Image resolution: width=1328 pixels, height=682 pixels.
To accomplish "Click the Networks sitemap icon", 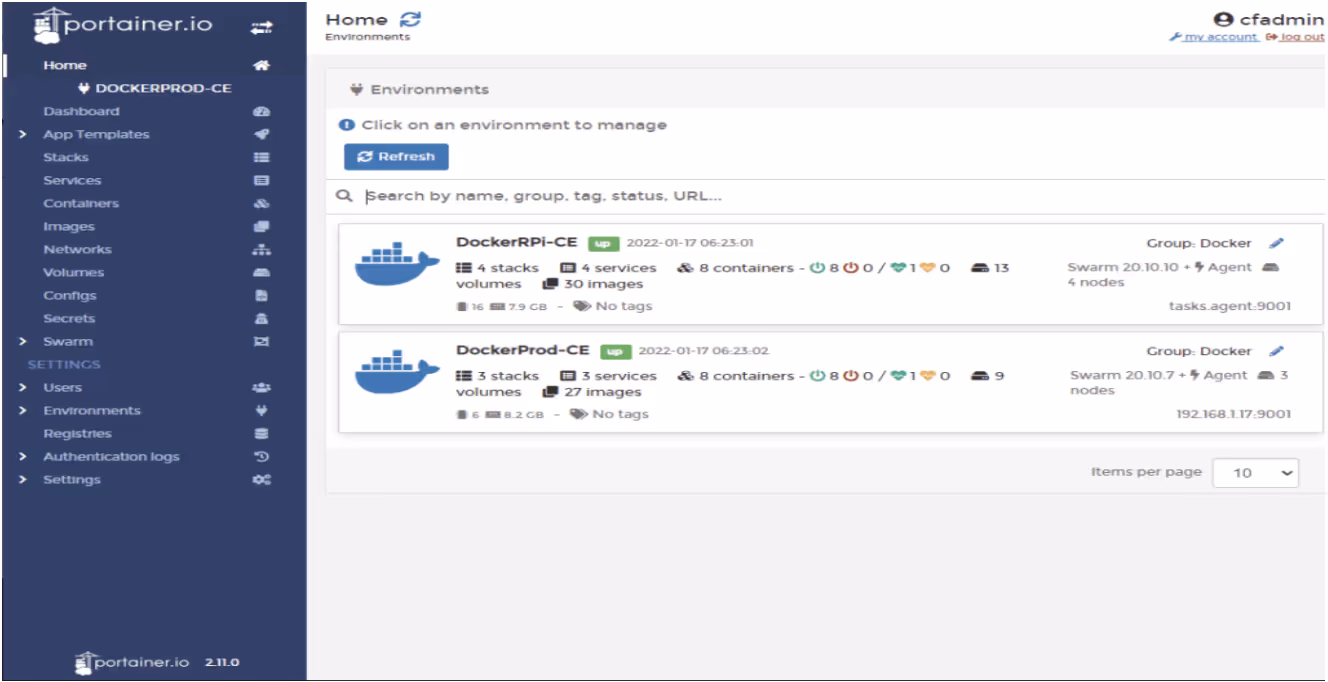I will 262,250.
